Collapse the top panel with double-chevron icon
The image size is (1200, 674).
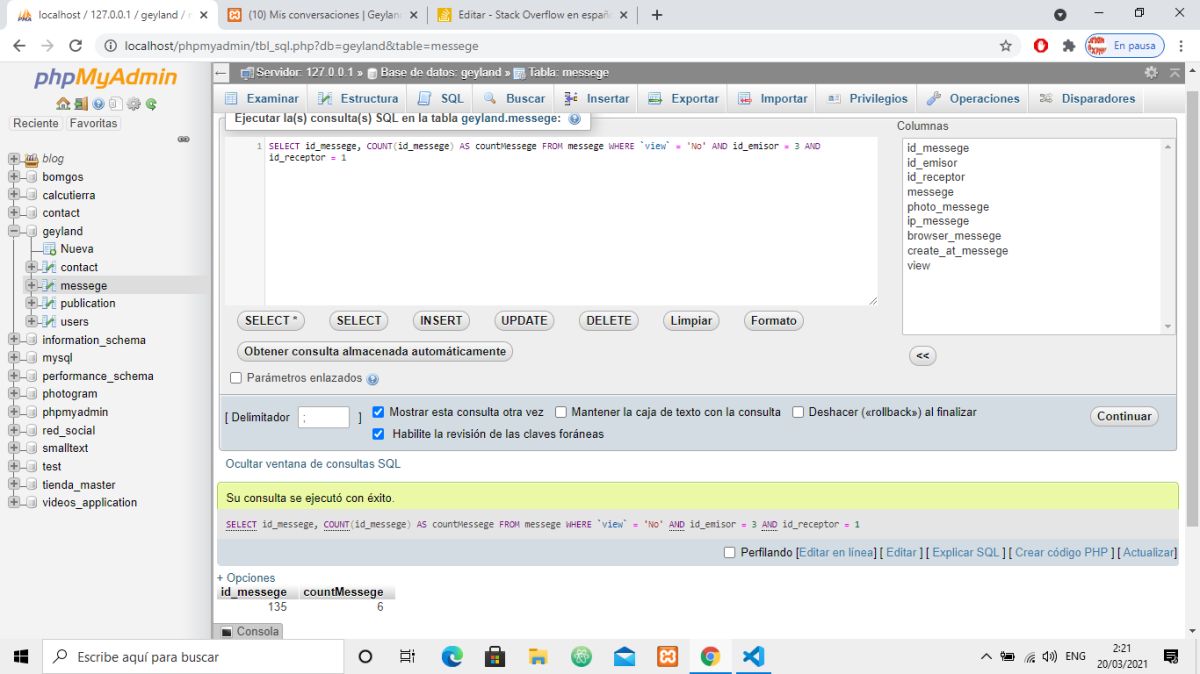pyautogui.click(x=1175, y=73)
